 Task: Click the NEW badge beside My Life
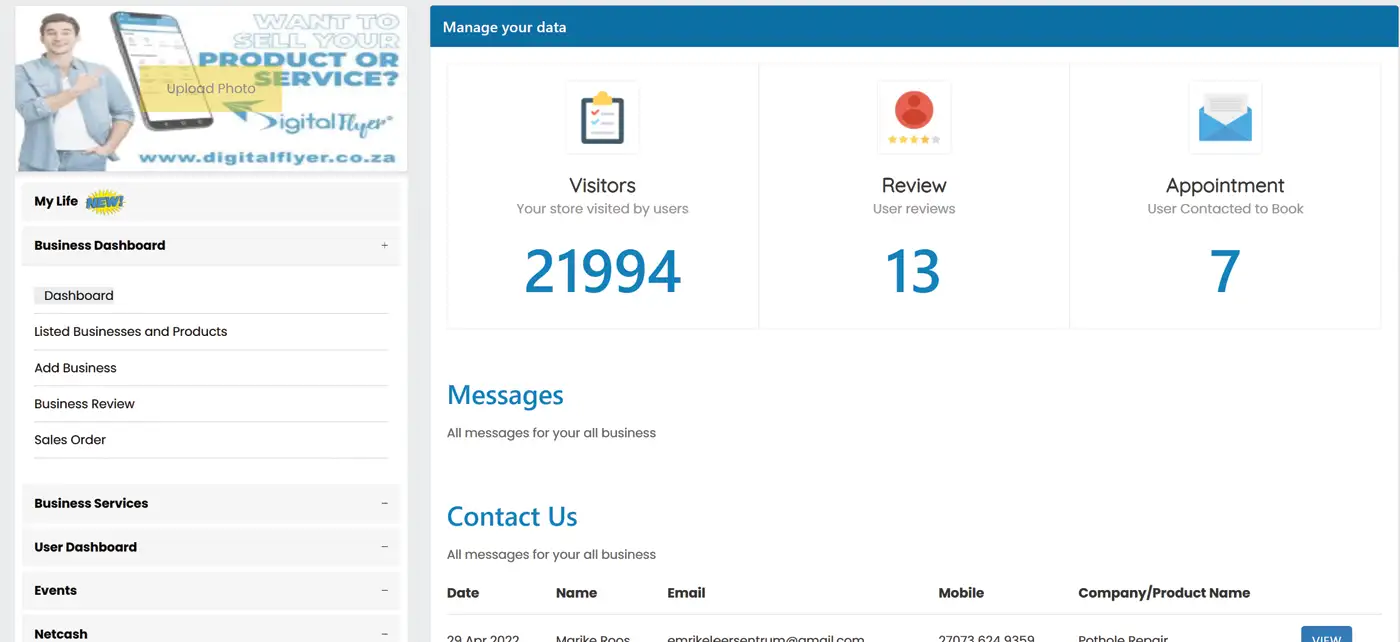(104, 202)
